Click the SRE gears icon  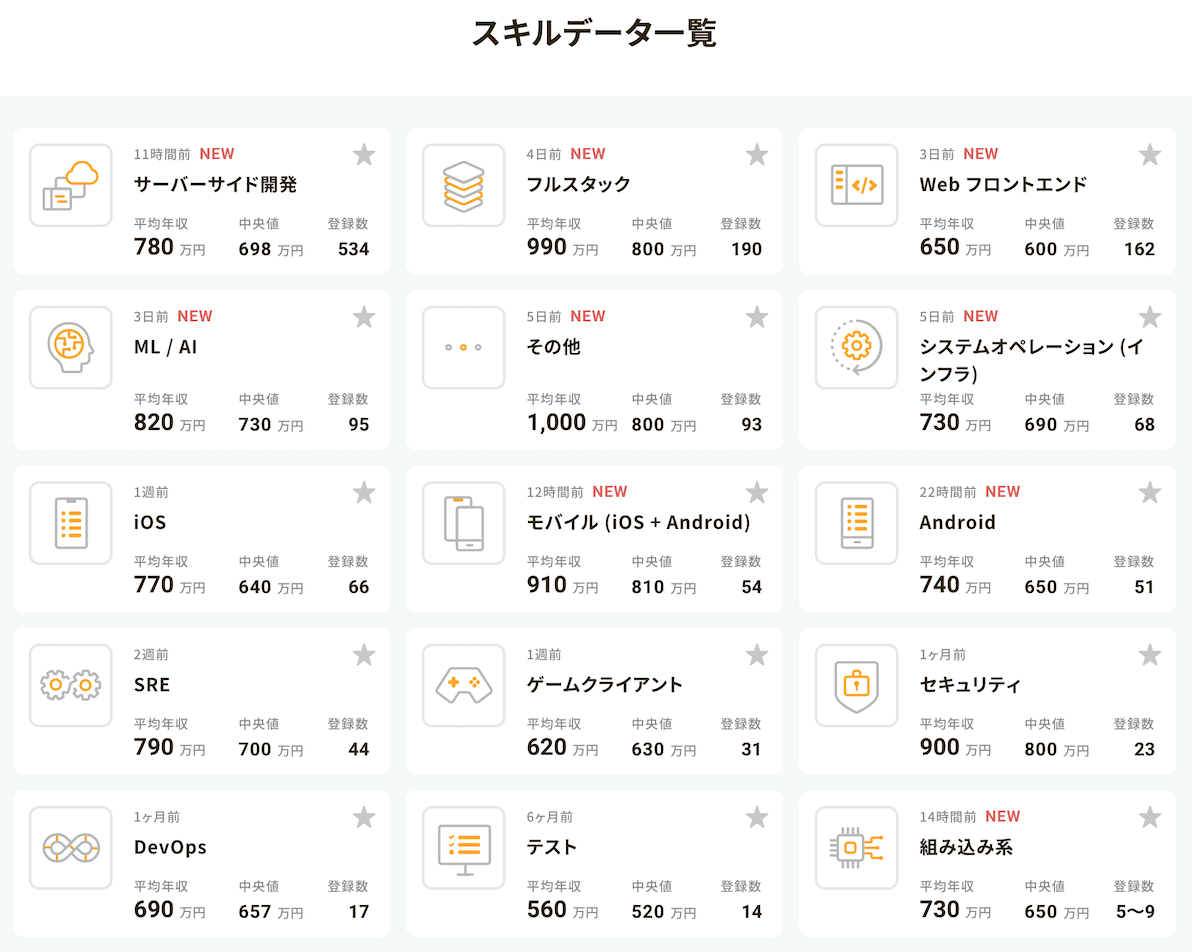71,685
